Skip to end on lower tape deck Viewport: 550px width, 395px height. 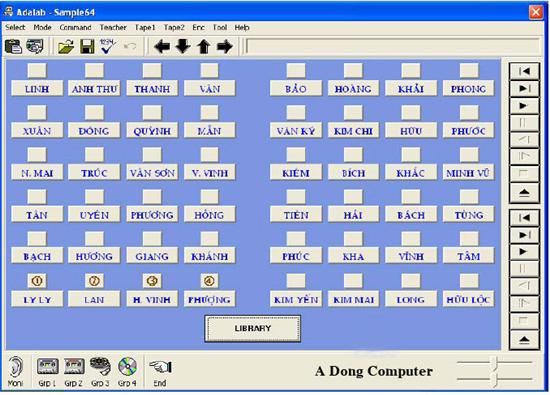click(524, 235)
